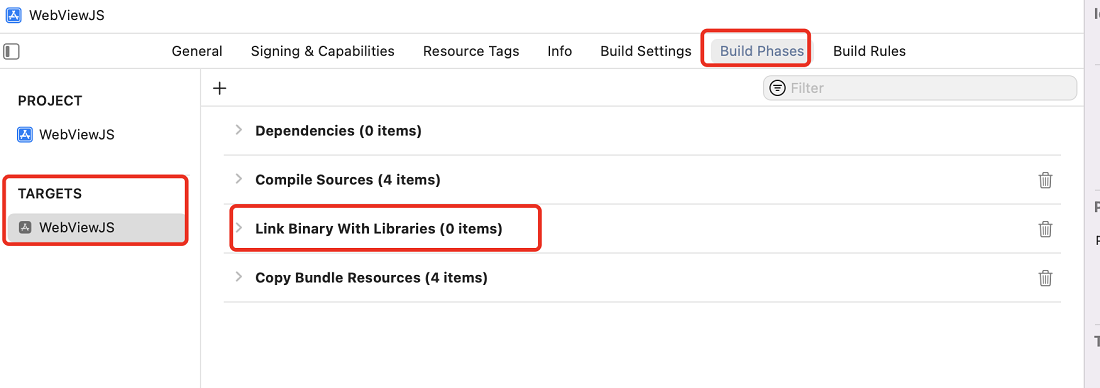Switch to the Info tab
Screen dimensions: 1100x388
560,51
